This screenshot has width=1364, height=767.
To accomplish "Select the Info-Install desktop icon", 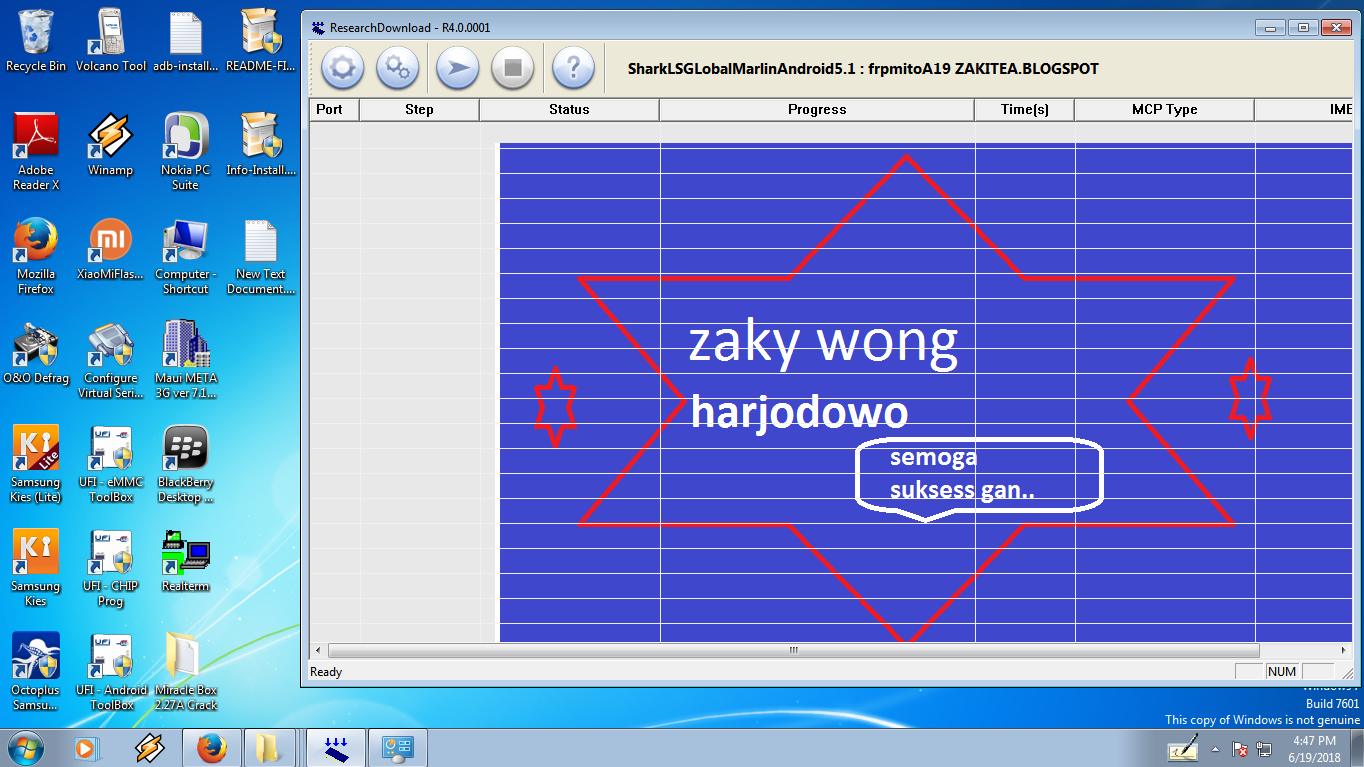I will 261,144.
